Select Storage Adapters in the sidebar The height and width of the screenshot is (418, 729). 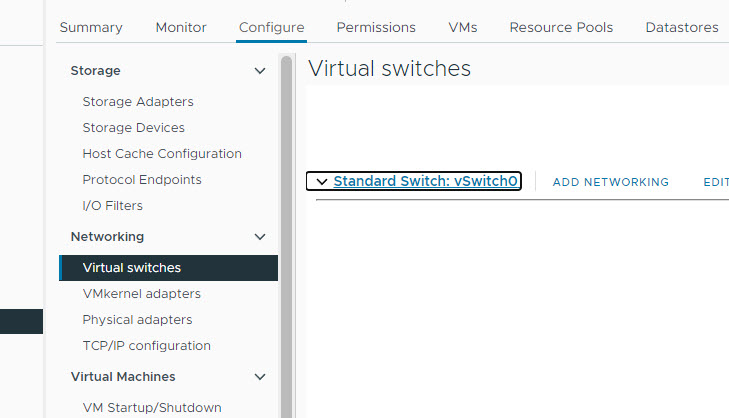(138, 101)
